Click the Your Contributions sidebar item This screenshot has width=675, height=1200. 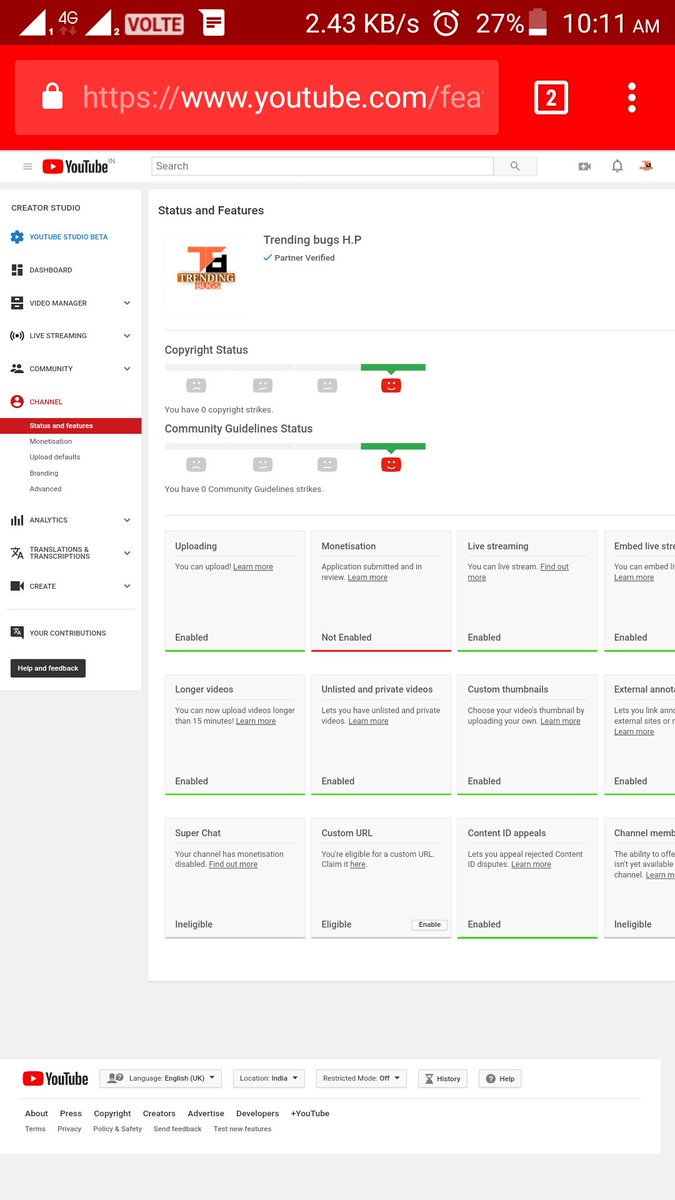[x=70, y=633]
